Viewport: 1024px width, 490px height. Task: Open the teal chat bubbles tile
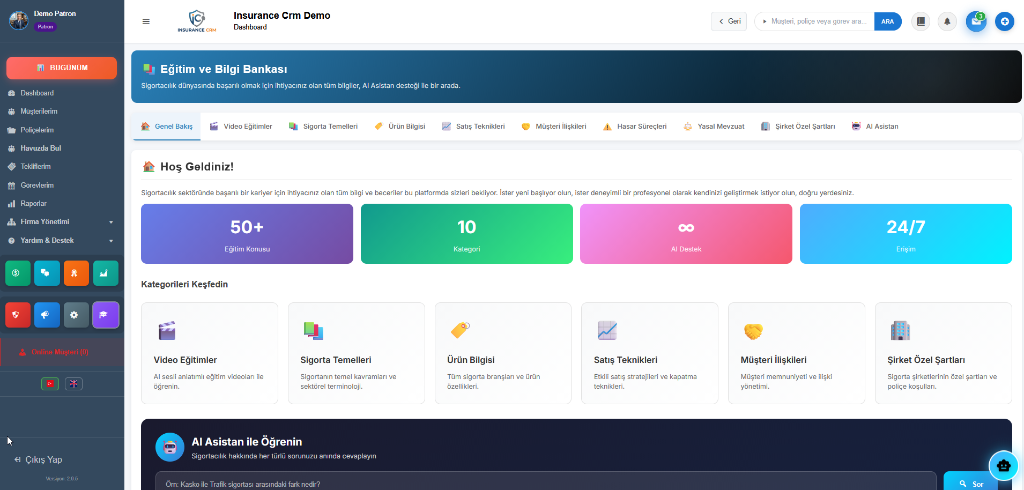pos(46,273)
